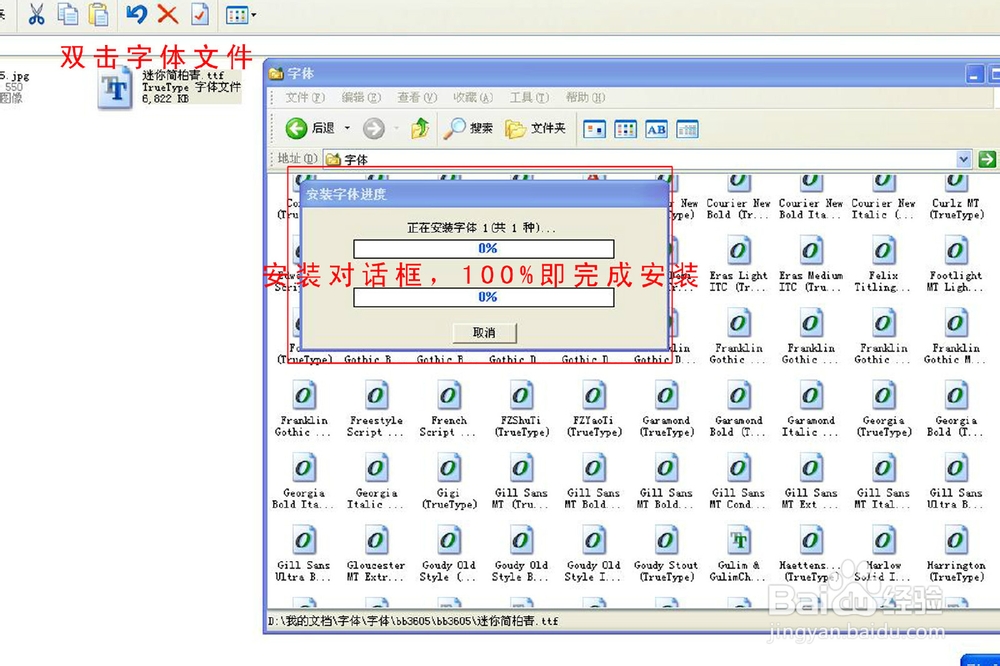Select the 迷你简柏青.ttf font file thumbnail
The height and width of the screenshot is (666, 1000).
pyautogui.click(x=115, y=88)
